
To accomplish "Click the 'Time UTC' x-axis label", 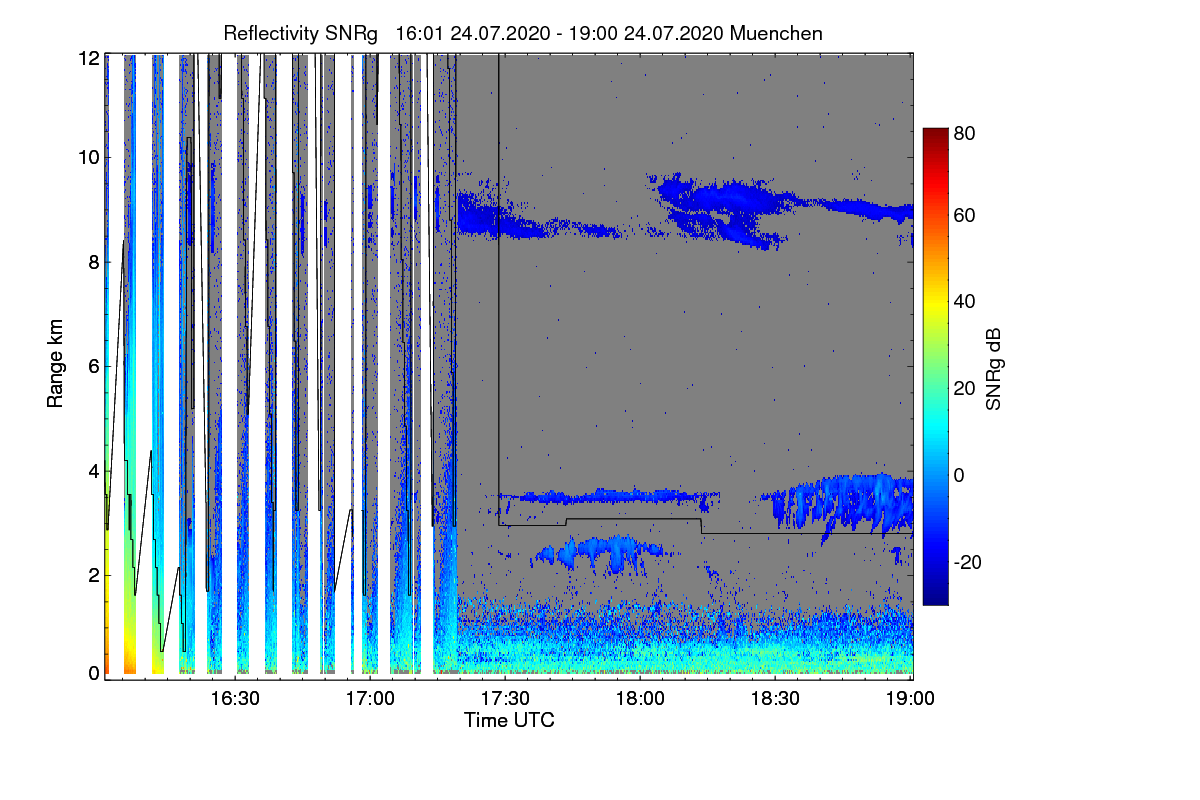I will tap(509, 720).
